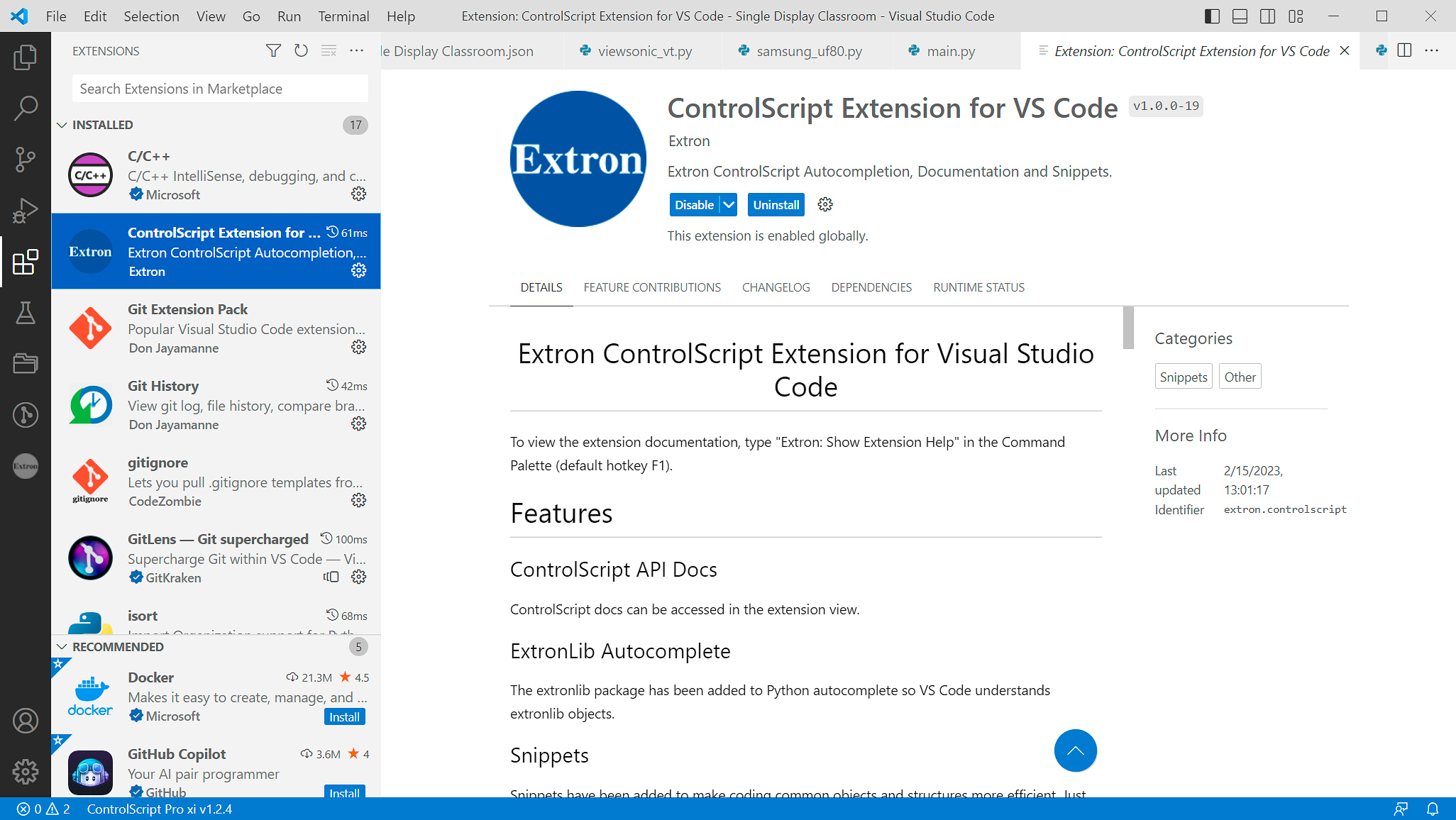
Task: Click the Uninstall button for ControlScript
Action: (776, 204)
